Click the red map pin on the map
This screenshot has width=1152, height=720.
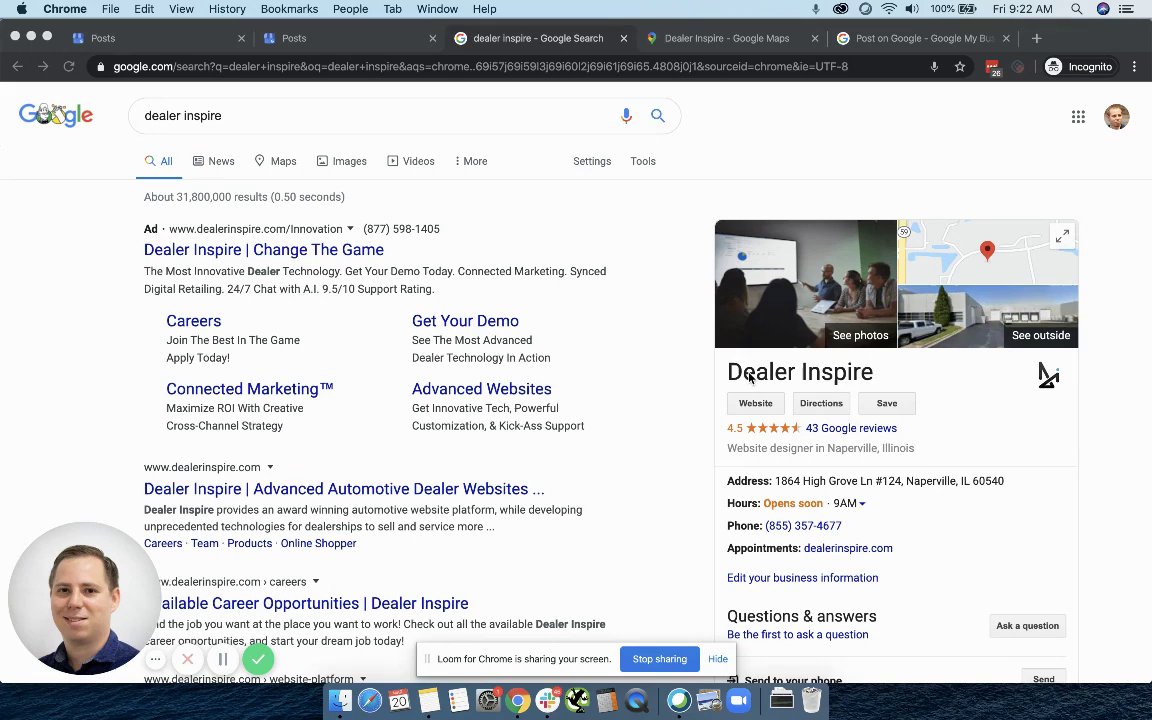tap(987, 251)
